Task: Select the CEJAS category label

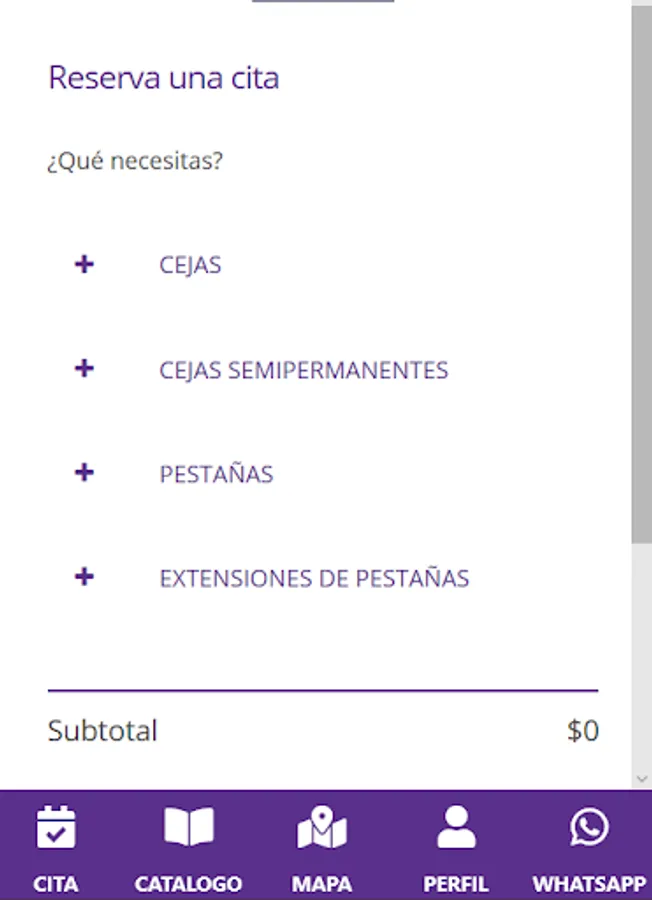Action: coord(190,265)
